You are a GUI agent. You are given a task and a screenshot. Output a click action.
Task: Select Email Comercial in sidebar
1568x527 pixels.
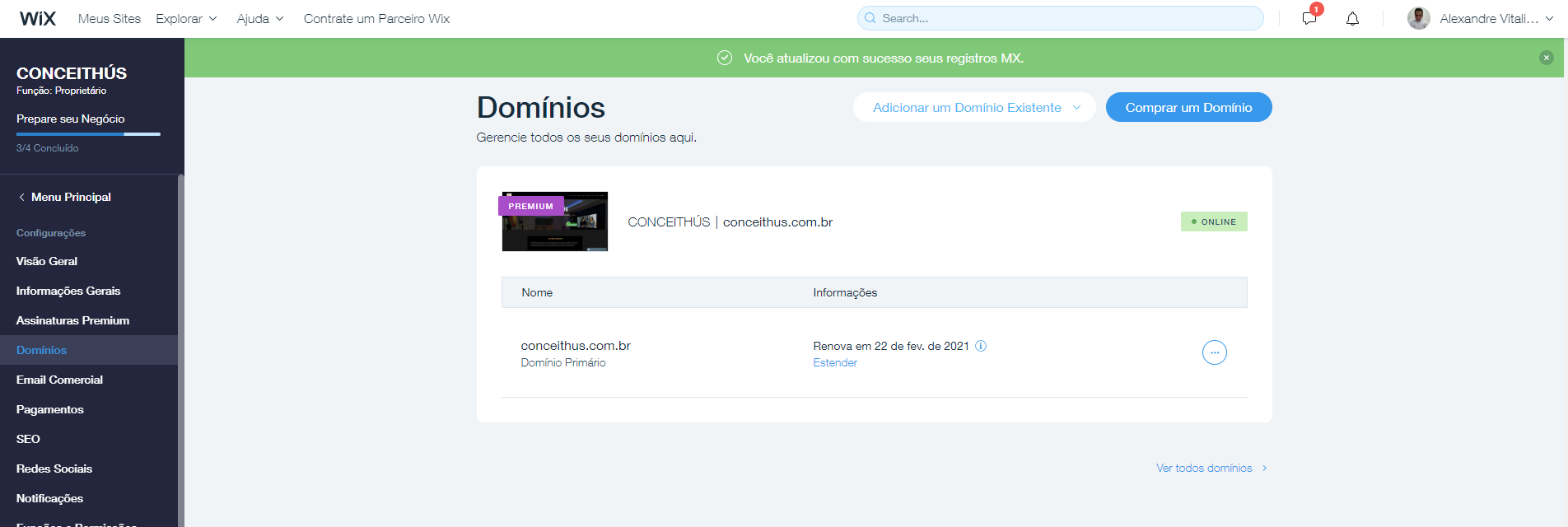59,380
